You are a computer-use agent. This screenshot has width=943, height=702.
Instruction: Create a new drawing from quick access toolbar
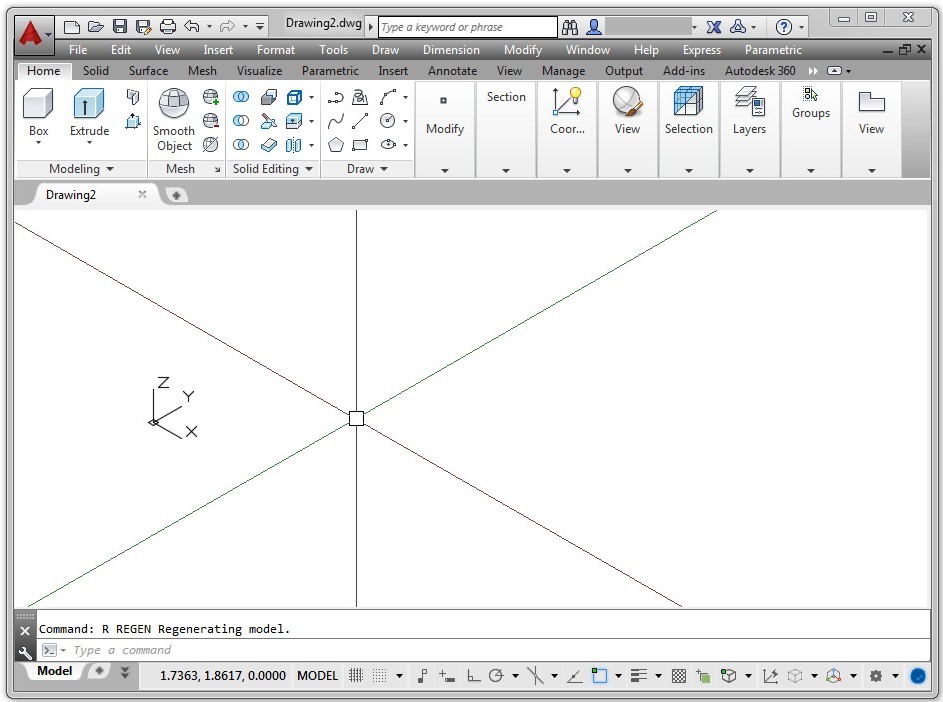[72, 26]
